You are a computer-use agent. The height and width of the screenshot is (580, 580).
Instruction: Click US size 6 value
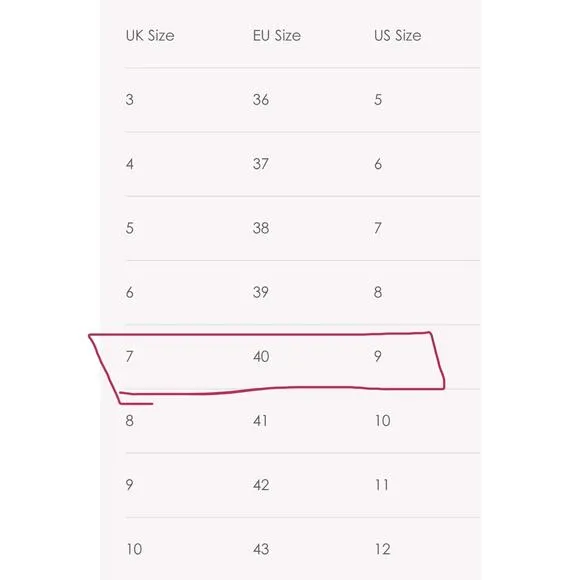[x=378, y=164]
